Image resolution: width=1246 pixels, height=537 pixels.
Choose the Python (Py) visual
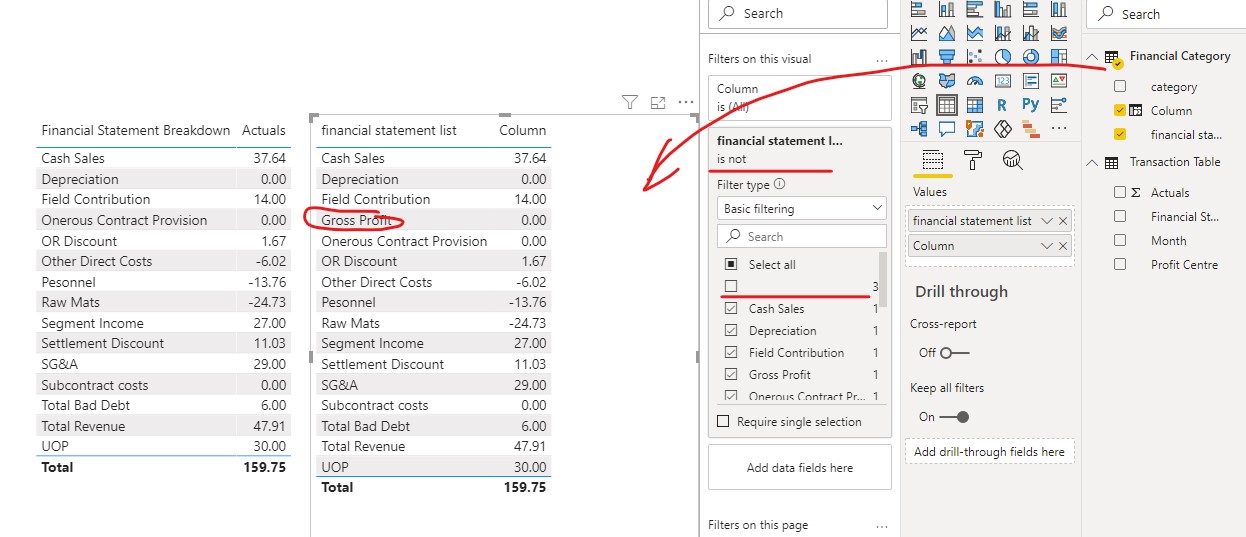click(1031, 105)
